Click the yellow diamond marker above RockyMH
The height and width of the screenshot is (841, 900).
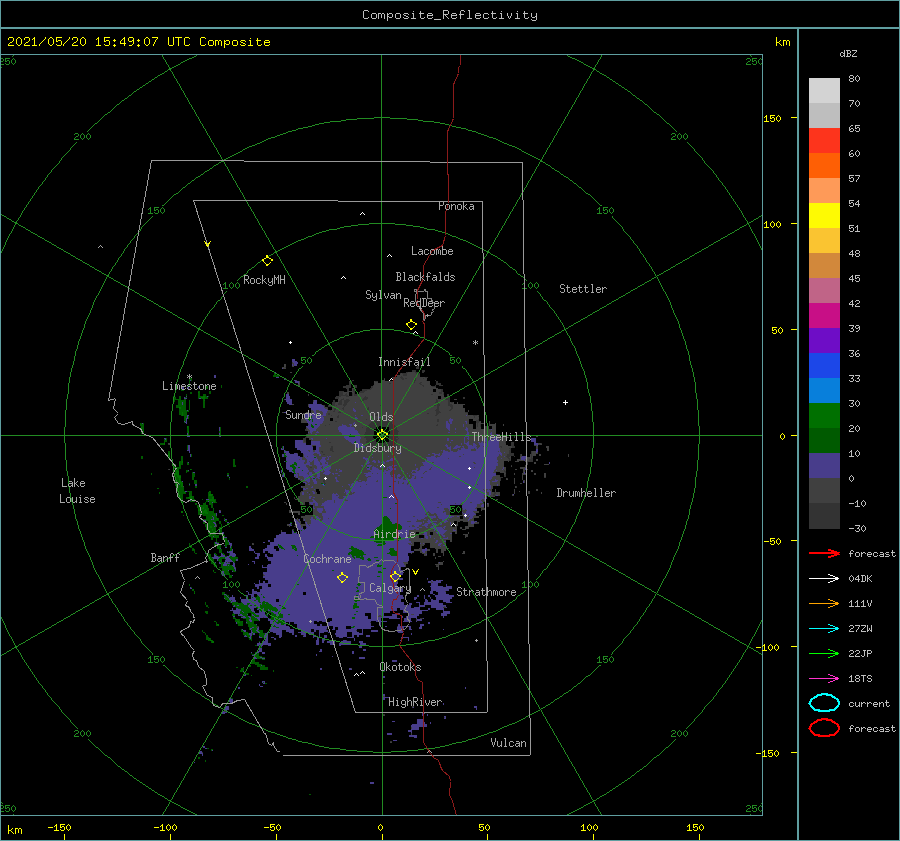point(267,261)
